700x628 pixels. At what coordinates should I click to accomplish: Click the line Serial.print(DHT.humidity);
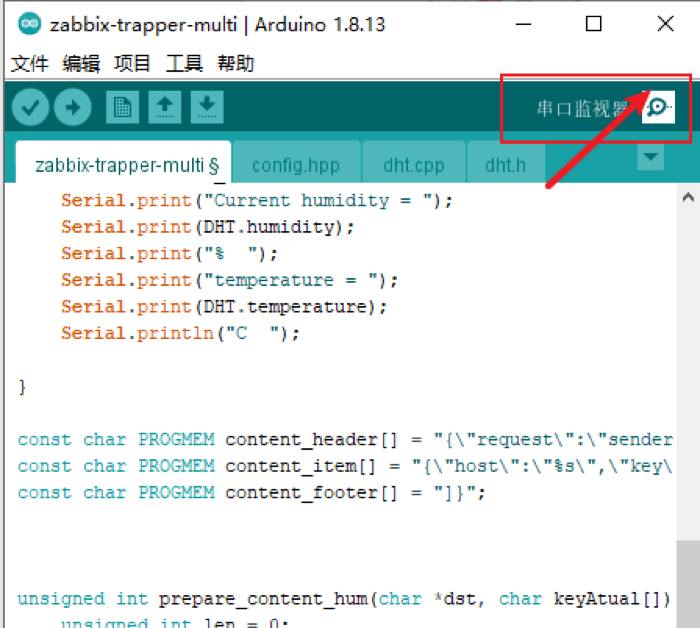208,227
